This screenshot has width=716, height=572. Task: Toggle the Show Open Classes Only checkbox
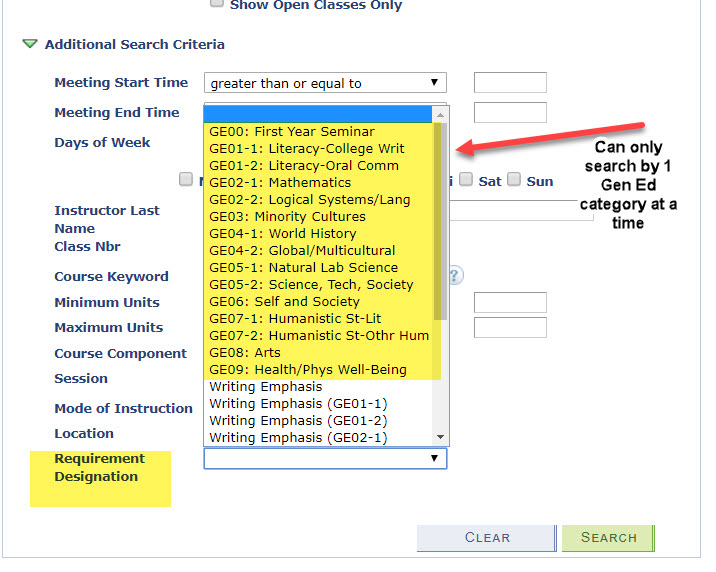[216, 3]
